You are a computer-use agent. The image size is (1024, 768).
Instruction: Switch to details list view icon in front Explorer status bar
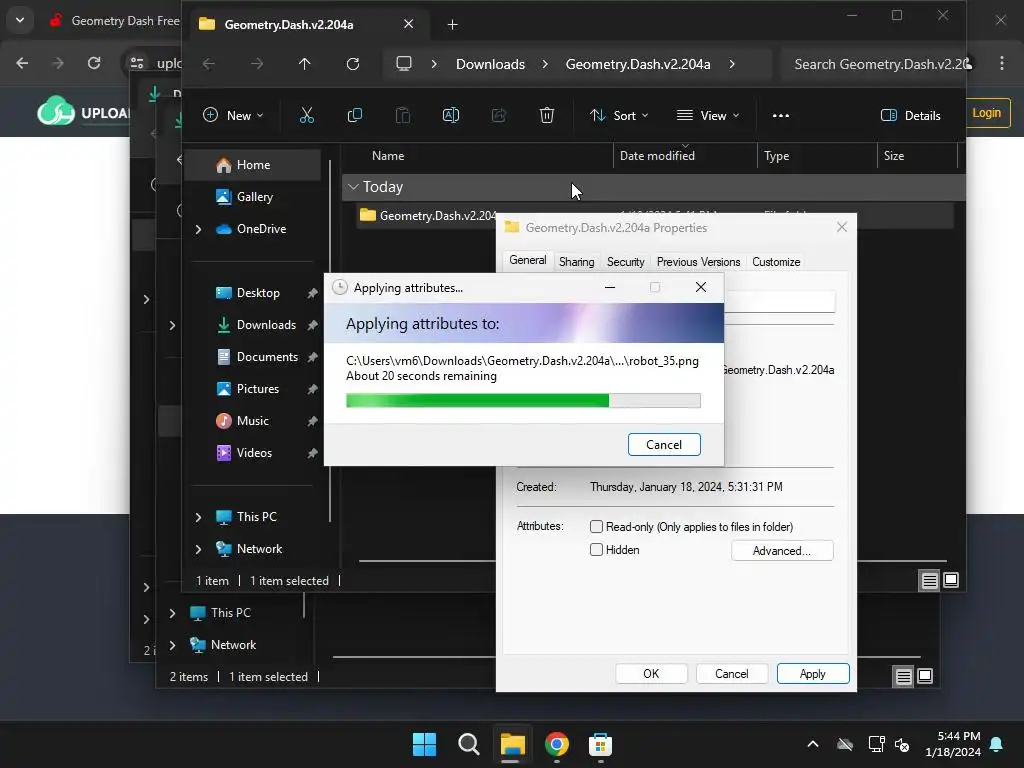929,580
